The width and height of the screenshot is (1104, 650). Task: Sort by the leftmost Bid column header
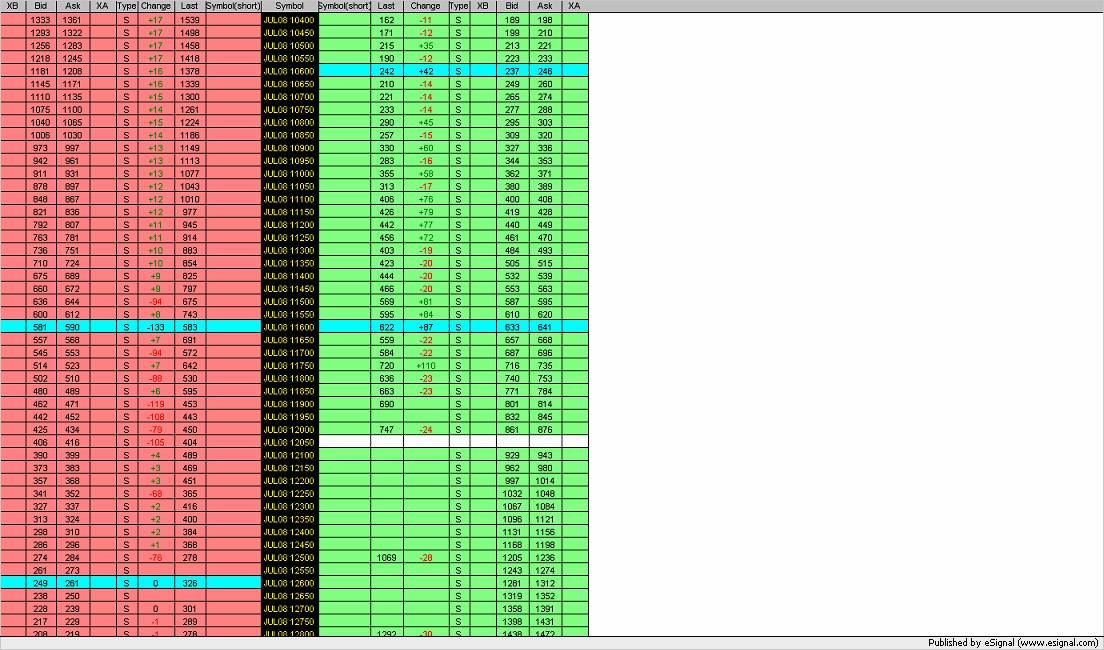click(40, 6)
